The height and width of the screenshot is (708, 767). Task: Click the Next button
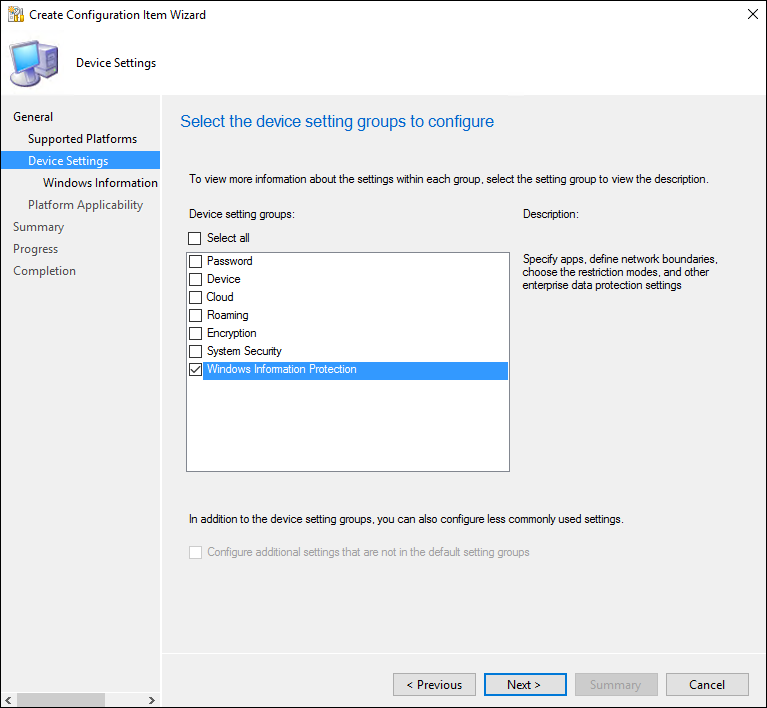click(x=525, y=685)
